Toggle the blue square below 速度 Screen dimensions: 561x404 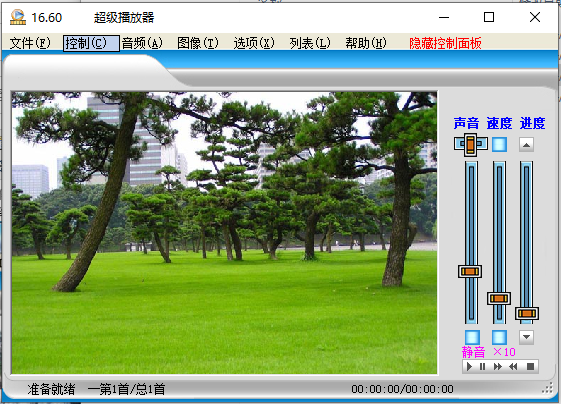(x=499, y=145)
